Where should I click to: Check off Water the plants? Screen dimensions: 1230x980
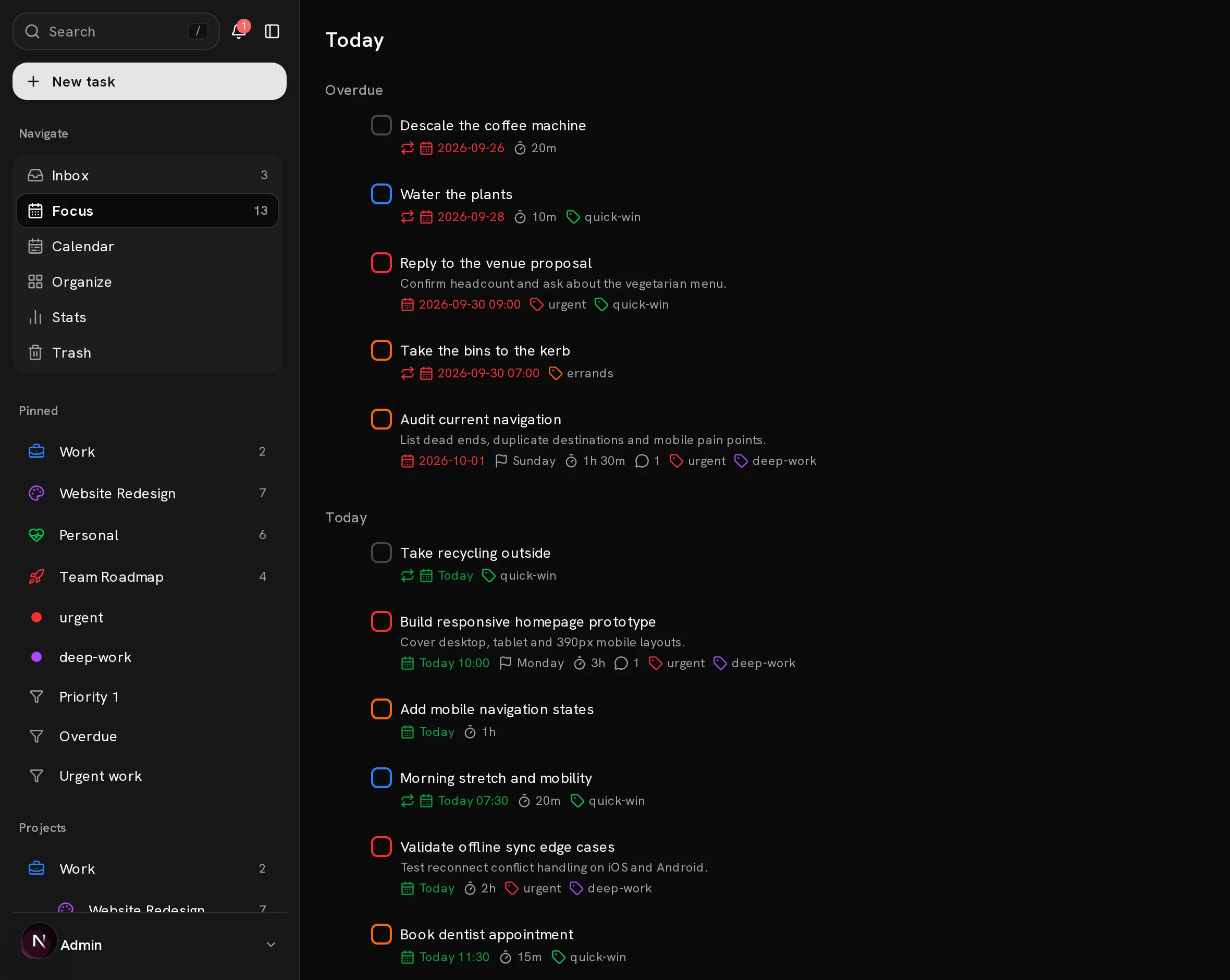pyautogui.click(x=381, y=194)
